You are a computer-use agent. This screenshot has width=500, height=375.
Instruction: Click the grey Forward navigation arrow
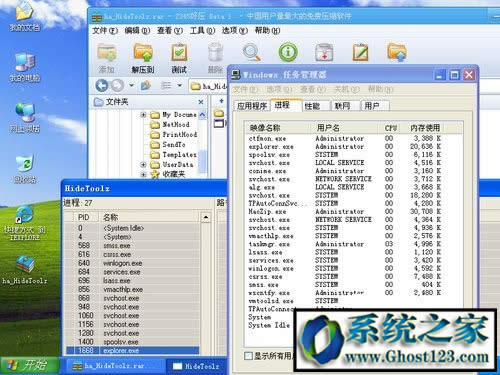pyautogui.click(x=117, y=86)
